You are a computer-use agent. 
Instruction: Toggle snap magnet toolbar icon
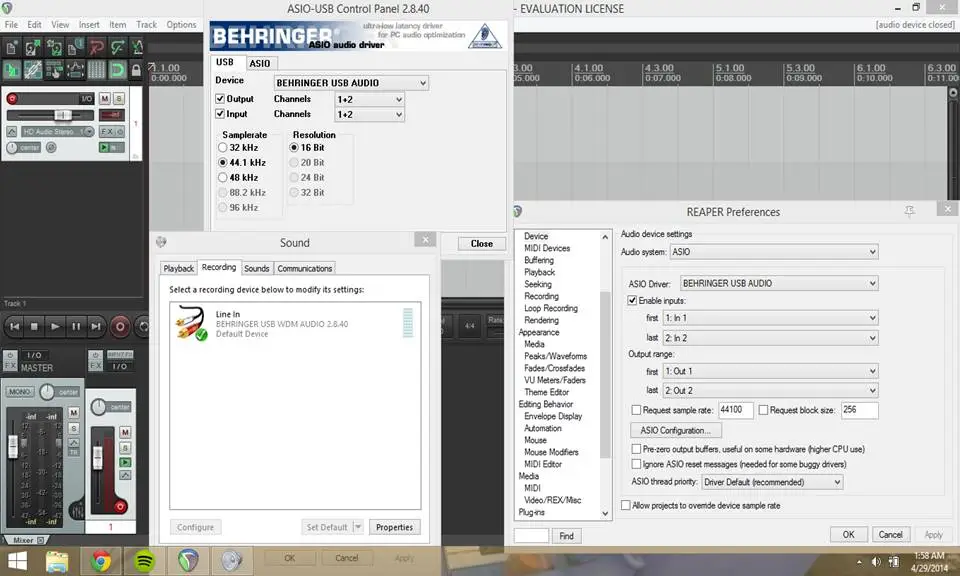[x=118, y=69]
